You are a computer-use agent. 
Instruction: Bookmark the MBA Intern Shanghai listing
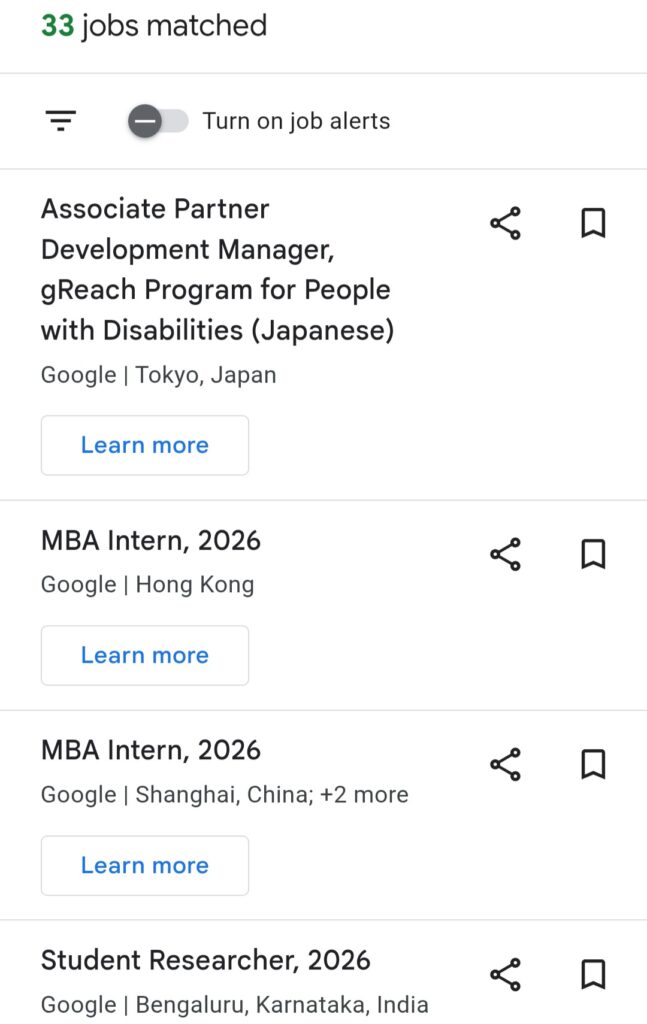point(594,763)
